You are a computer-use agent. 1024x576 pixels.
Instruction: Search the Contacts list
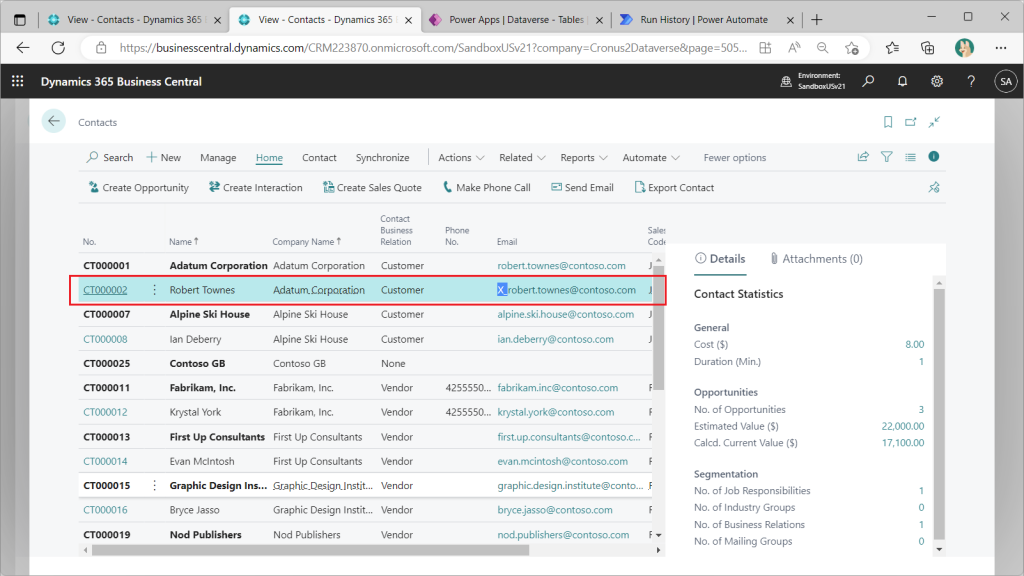(109, 157)
